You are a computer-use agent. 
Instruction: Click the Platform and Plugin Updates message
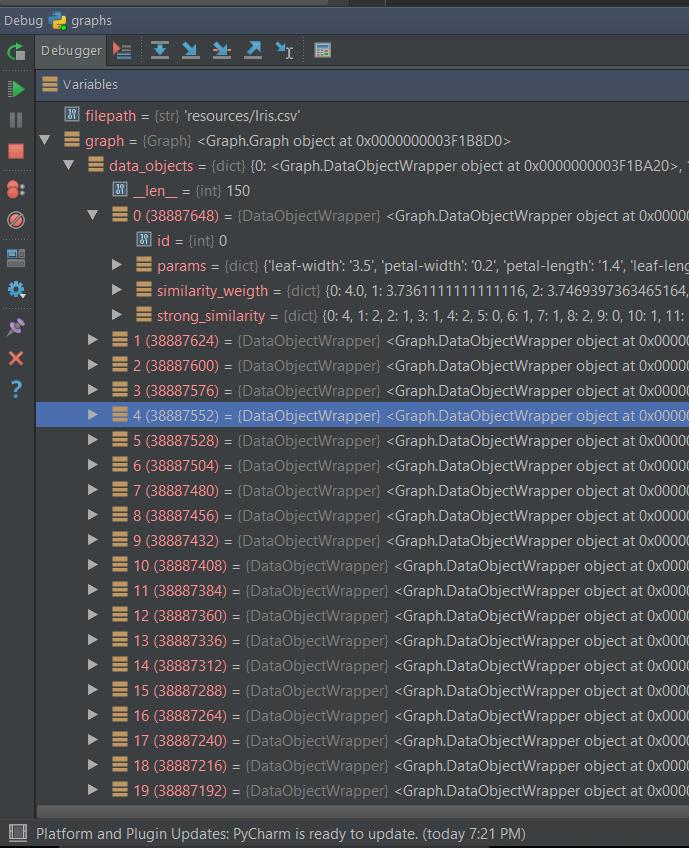281,833
